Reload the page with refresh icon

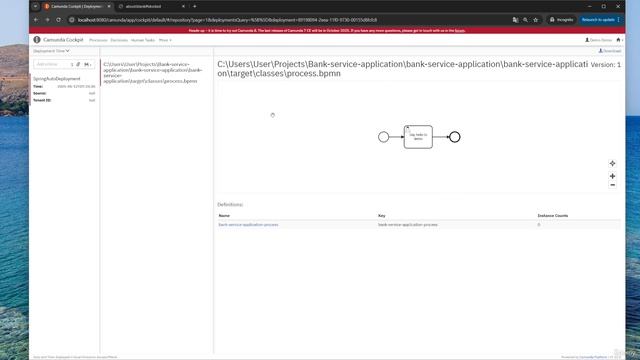(58, 20)
